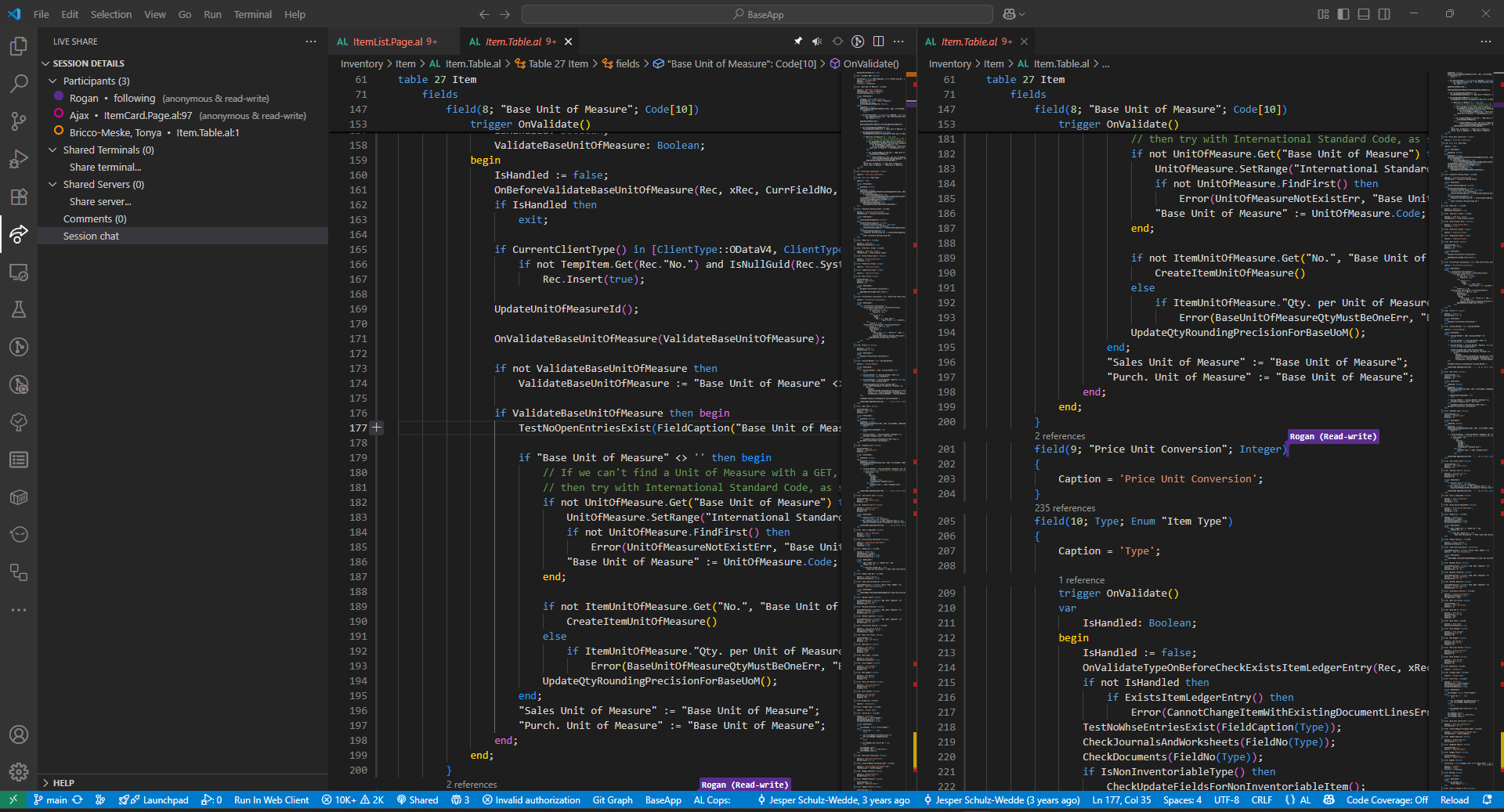This screenshot has height=812, width=1504.
Task: Open the Test Explorer beaker icon
Action: click(19, 309)
